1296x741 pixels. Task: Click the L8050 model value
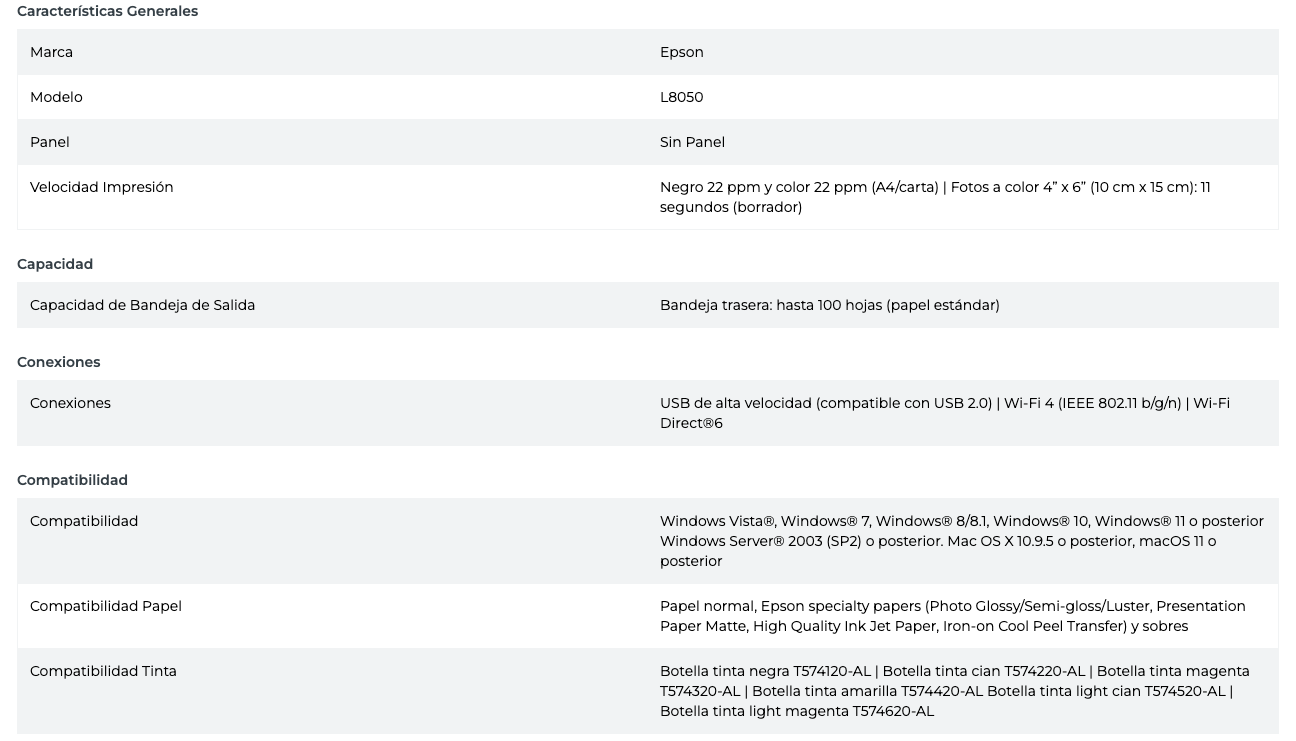pos(681,97)
